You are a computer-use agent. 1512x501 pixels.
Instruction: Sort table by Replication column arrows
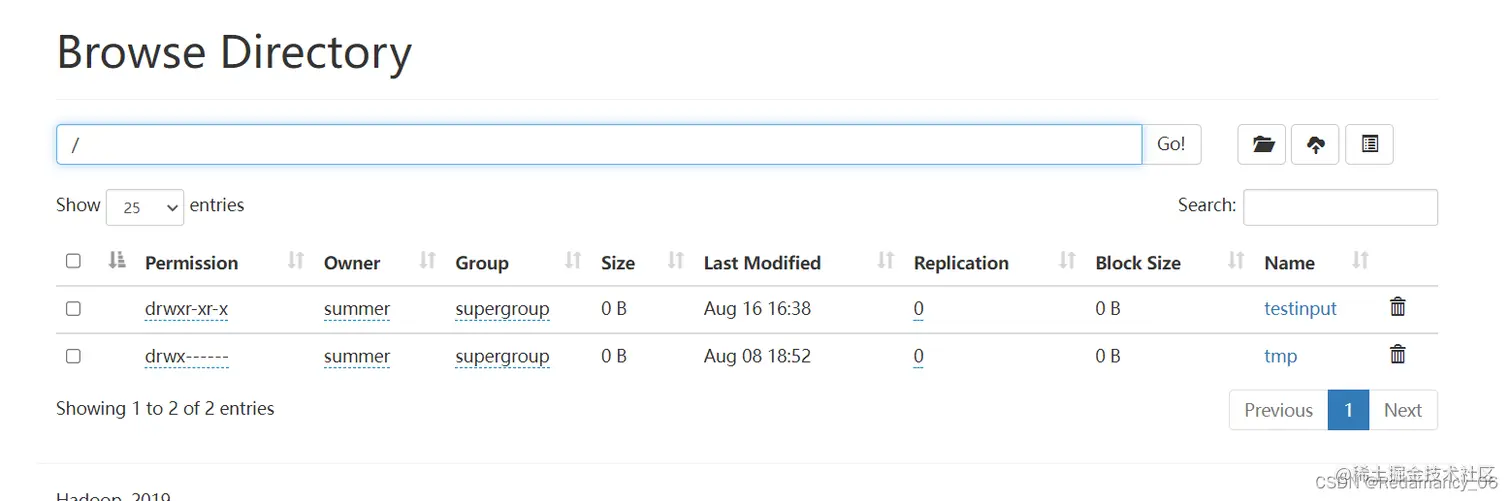point(1067,261)
